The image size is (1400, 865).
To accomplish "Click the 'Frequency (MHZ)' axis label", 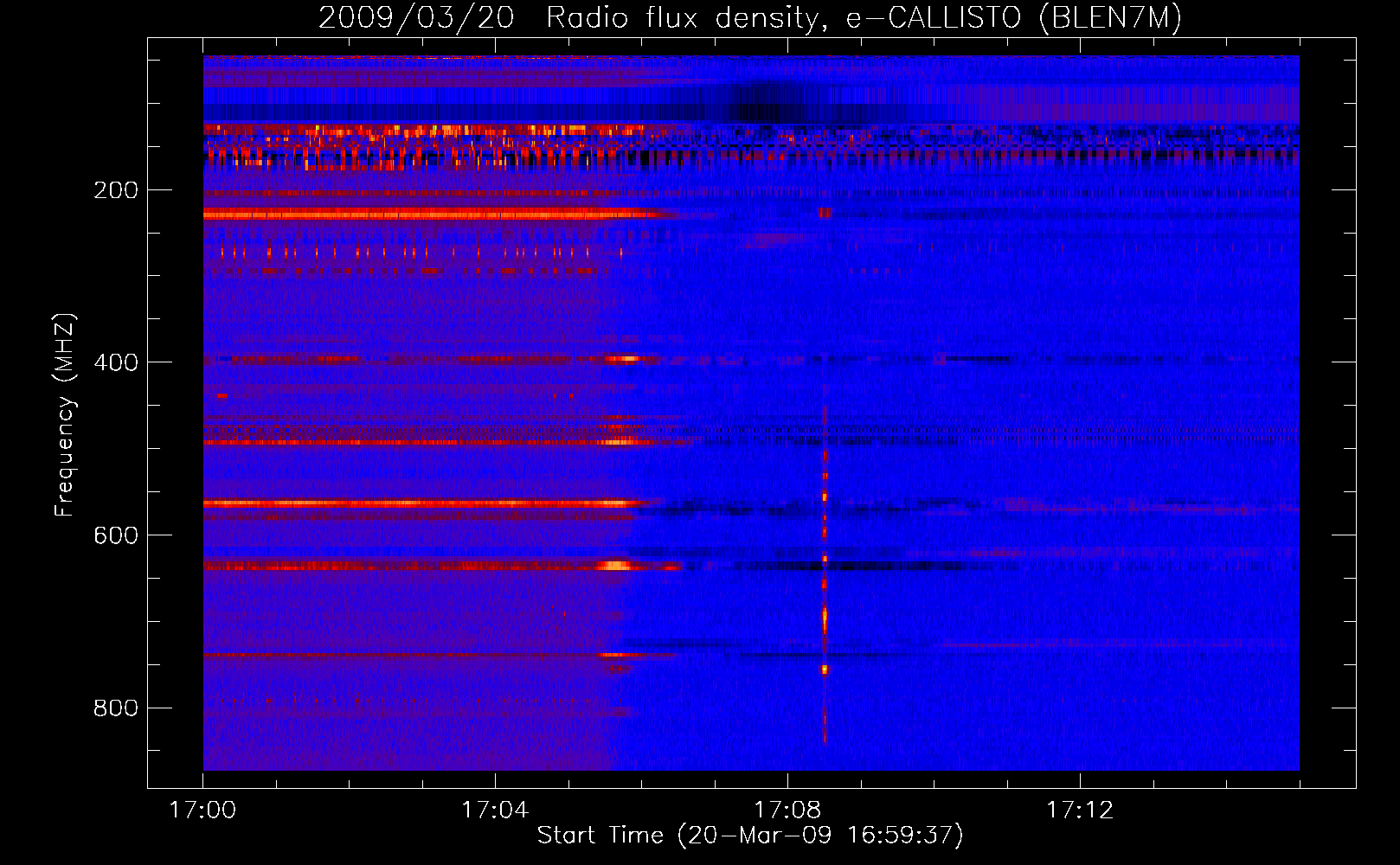I will tap(65, 414).
